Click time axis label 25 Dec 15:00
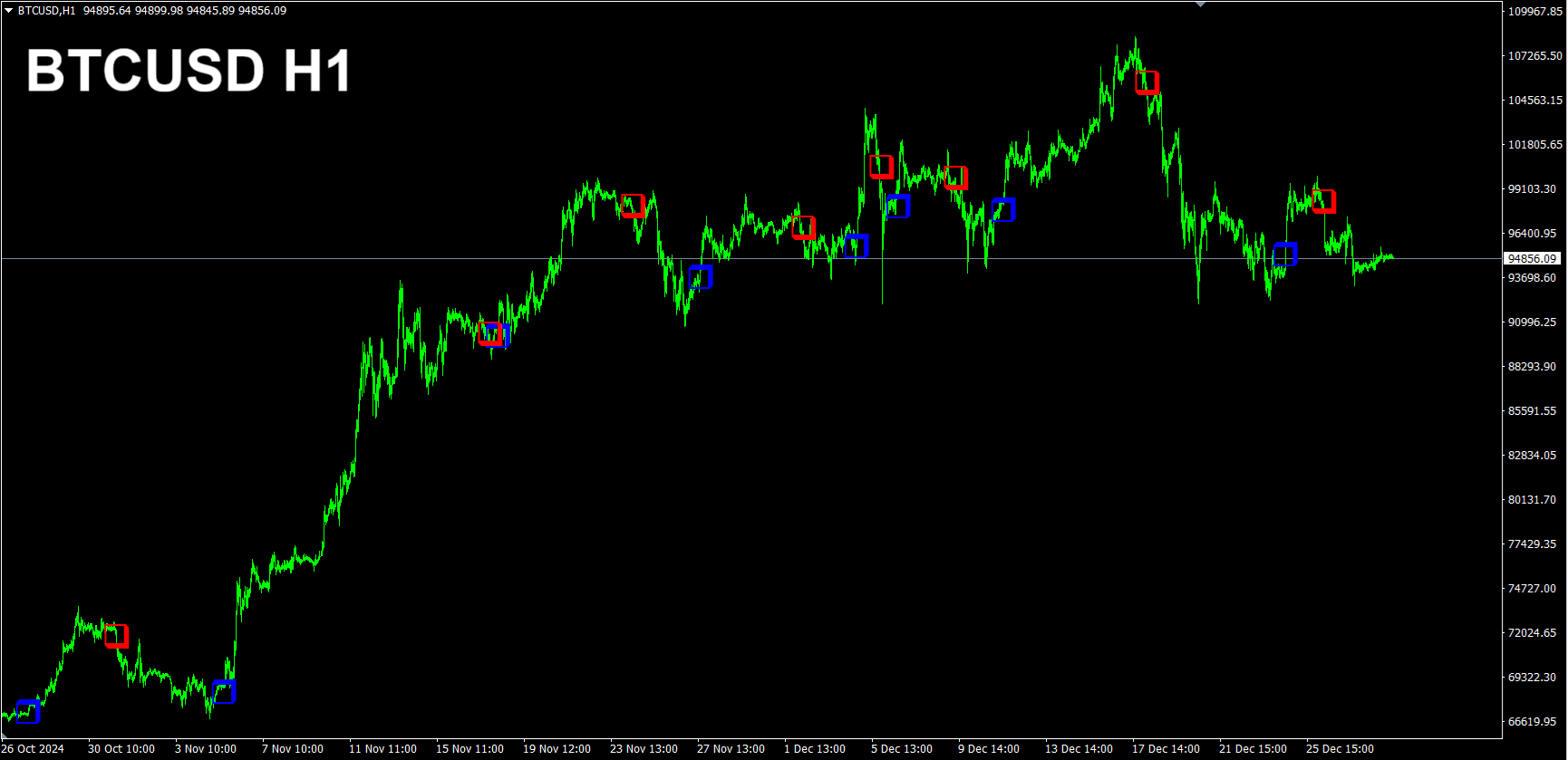Viewport: 1568px width, 760px height. coord(1341,749)
